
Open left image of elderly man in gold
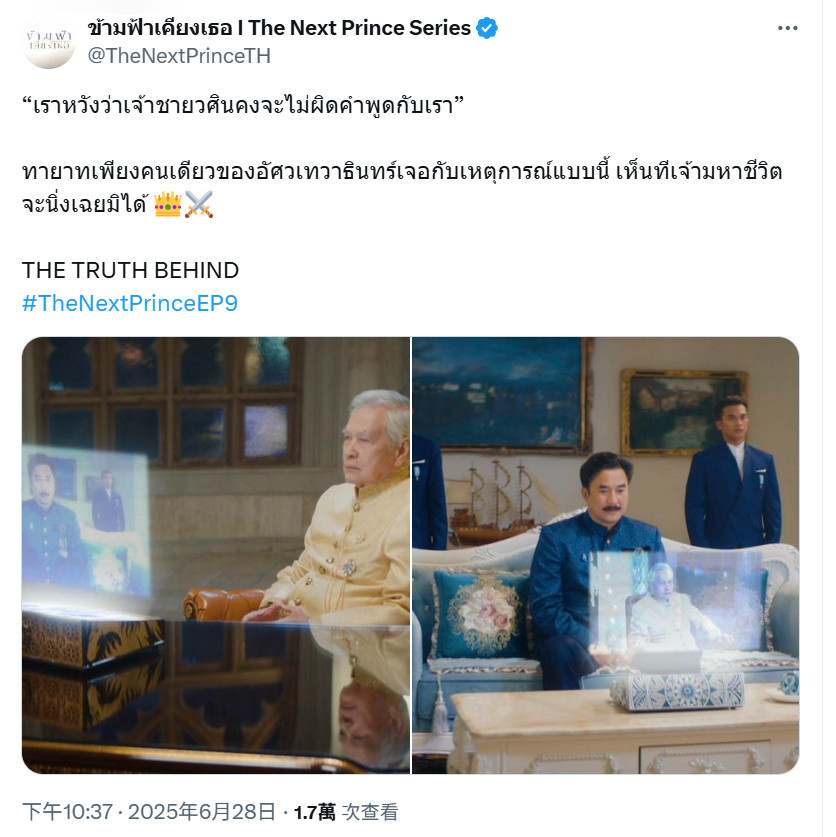point(216,555)
